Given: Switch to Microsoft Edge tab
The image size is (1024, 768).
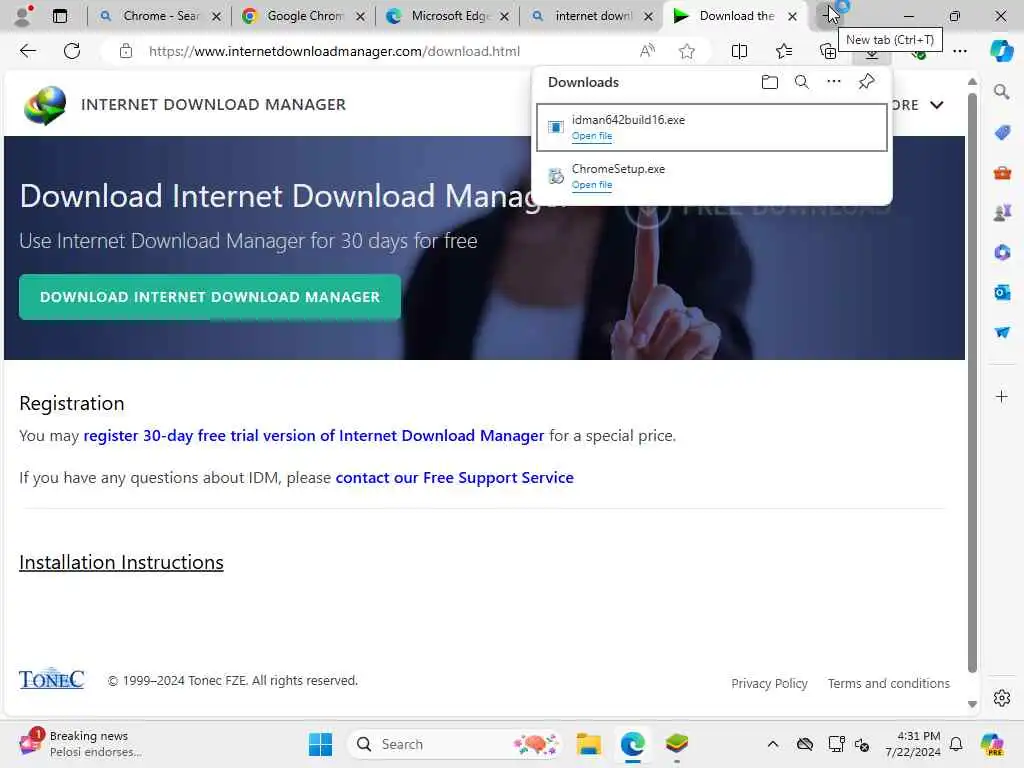Looking at the screenshot, I should pos(449,16).
